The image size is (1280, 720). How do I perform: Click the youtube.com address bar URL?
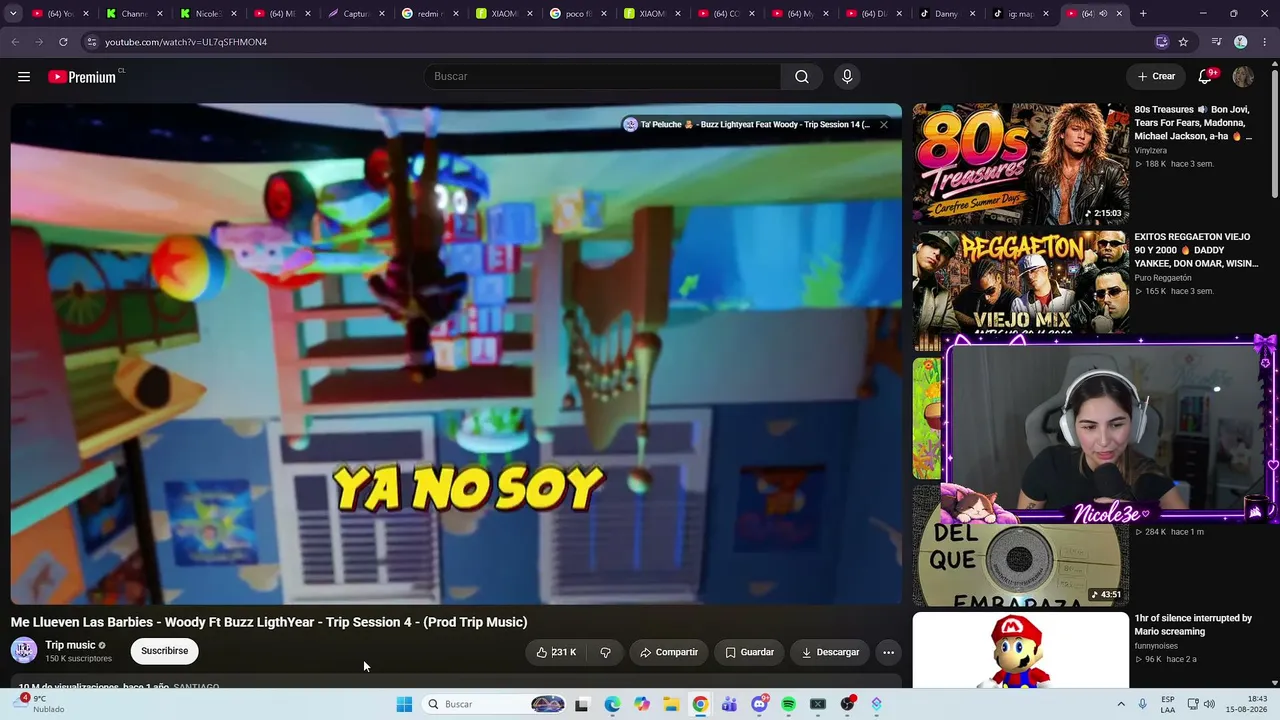click(x=186, y=42)
